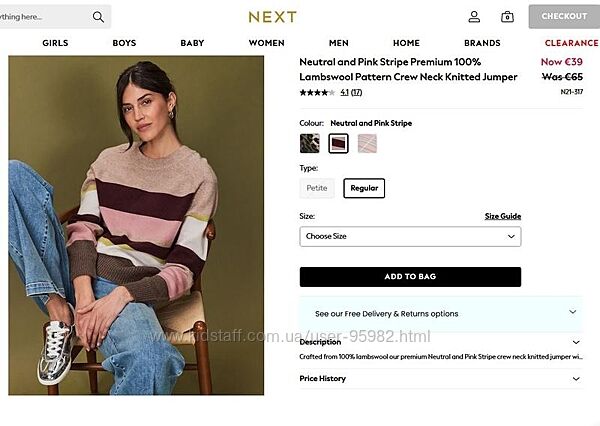Open the 17 reviews link
This screenshot has height=426, width=600.
click(x=356, y=92)
